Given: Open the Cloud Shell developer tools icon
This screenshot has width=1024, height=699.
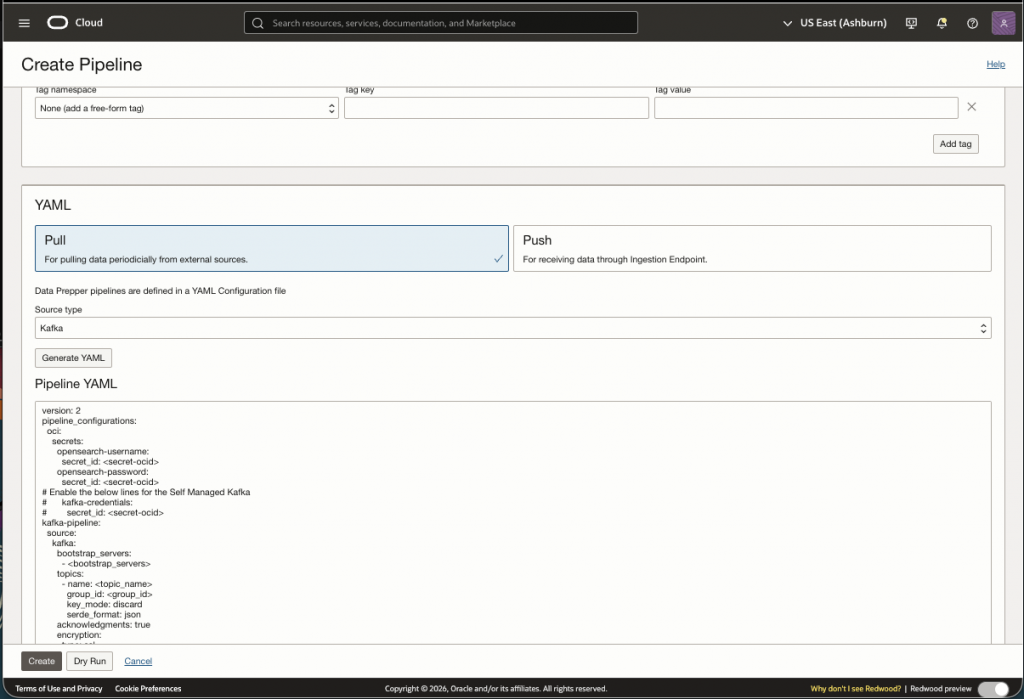Looking at the screenshot, I should coord(911,23).
